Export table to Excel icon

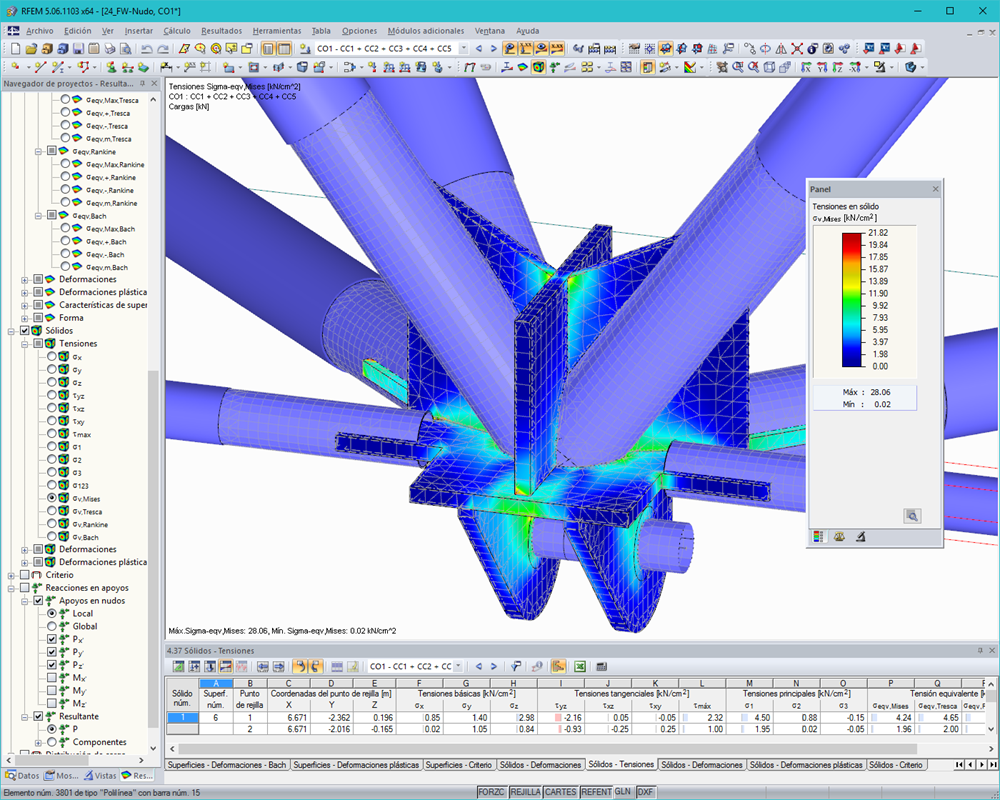580,667
